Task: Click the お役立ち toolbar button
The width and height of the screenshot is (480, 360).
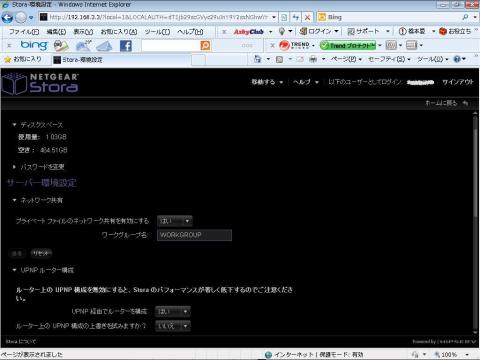Action: (455, 31)
